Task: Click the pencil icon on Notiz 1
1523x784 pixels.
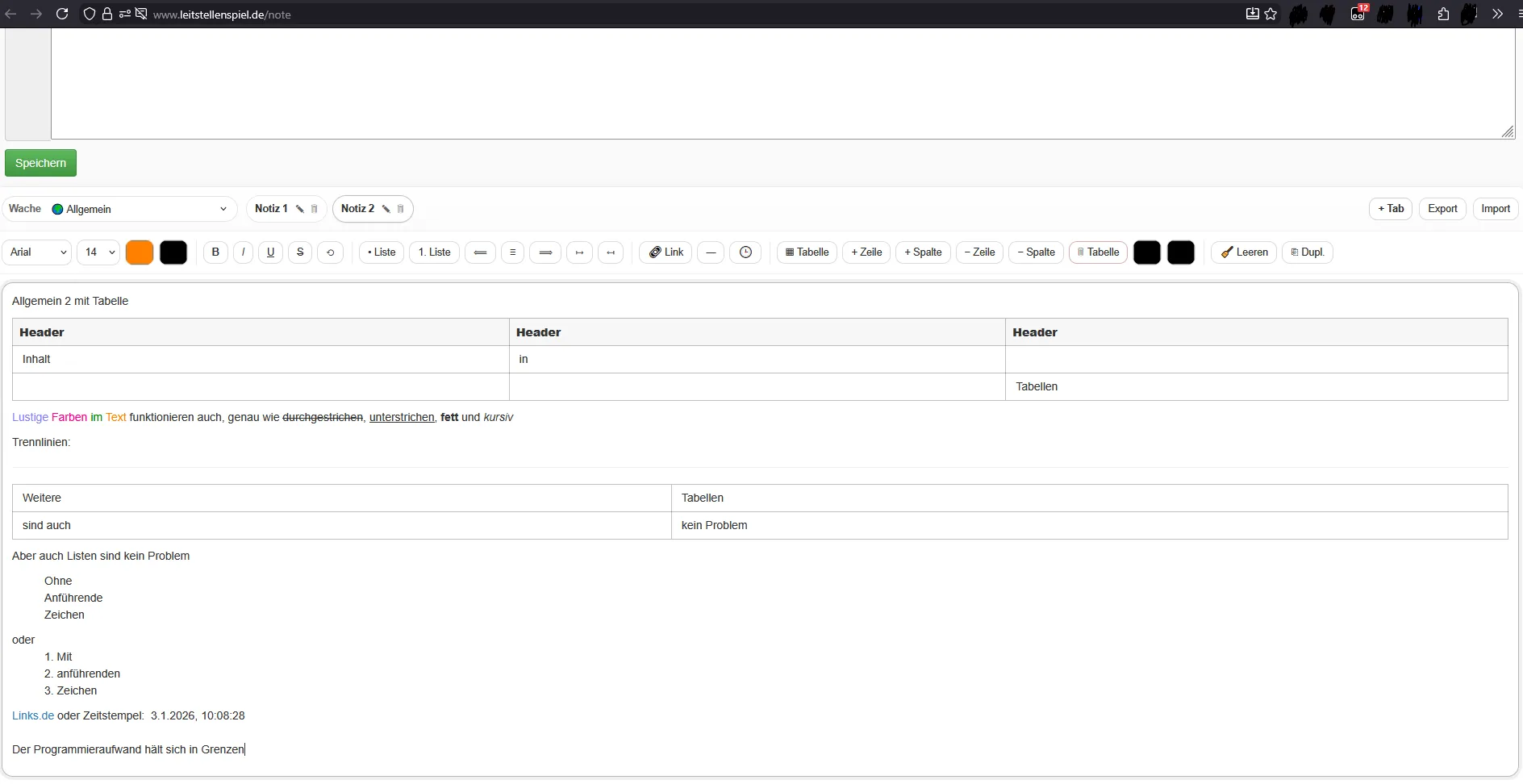Action: click(x=300, y=209)
